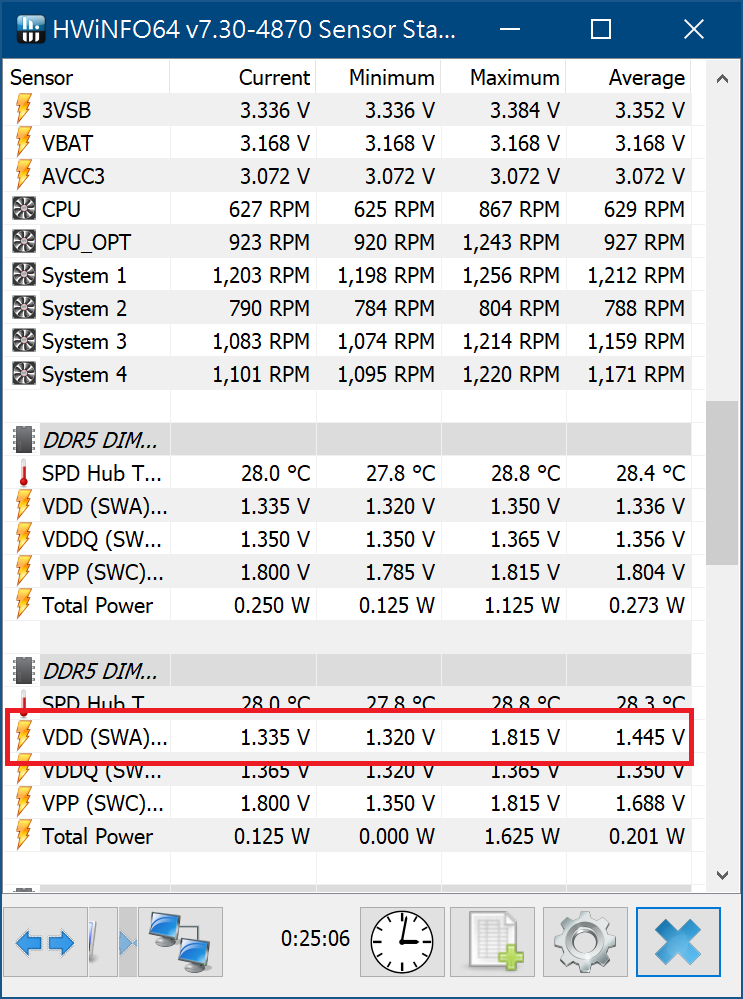Click the expand/collapse arrows button
The height and width of the screenshot is (999, 743).
coord(46,942)
